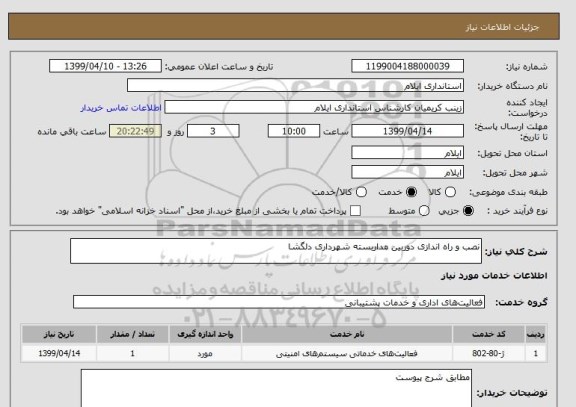Click the public announcement date field 1399/04/10 - 13:26
The width and height of the screenshot is (576, 407).
pos(105,66)
